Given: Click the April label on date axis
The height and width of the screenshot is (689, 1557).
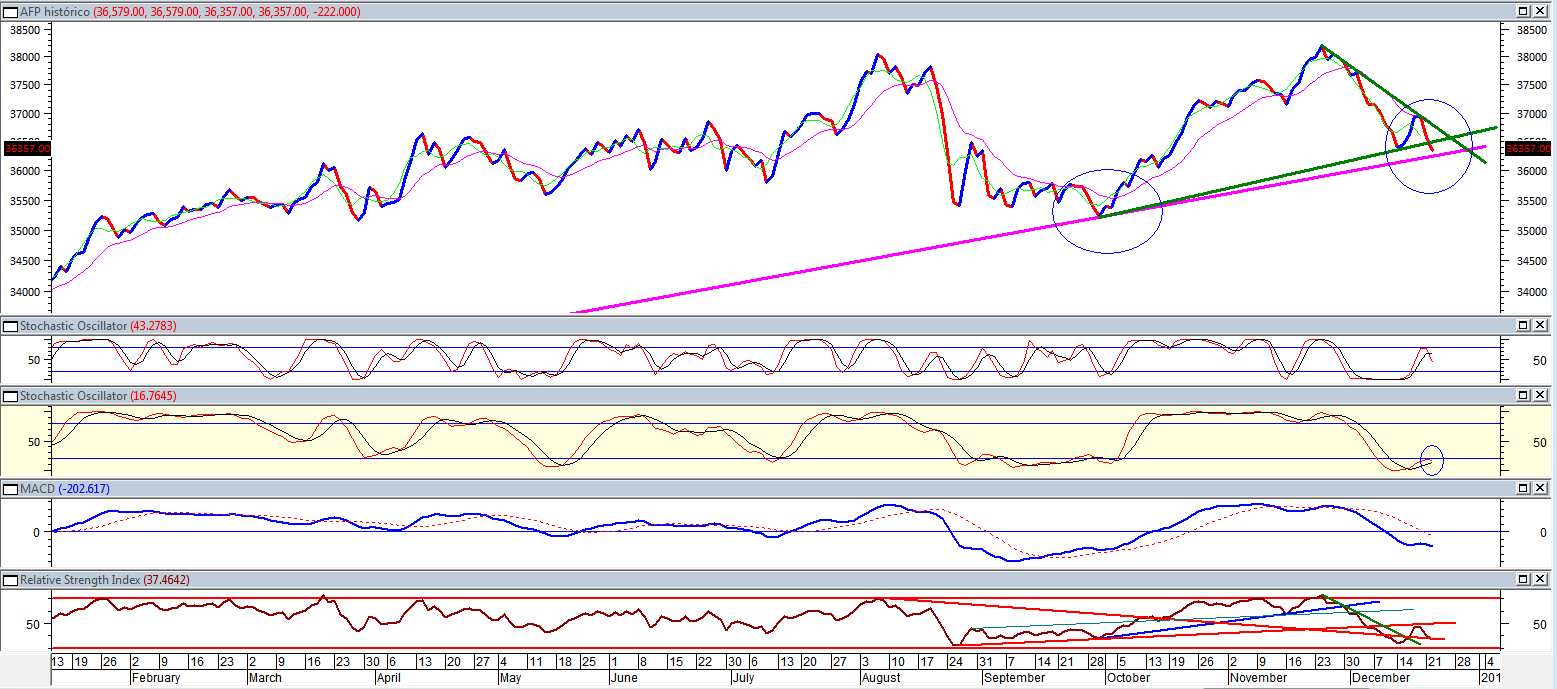Looking at the screenshot, I should coord(389,677).
